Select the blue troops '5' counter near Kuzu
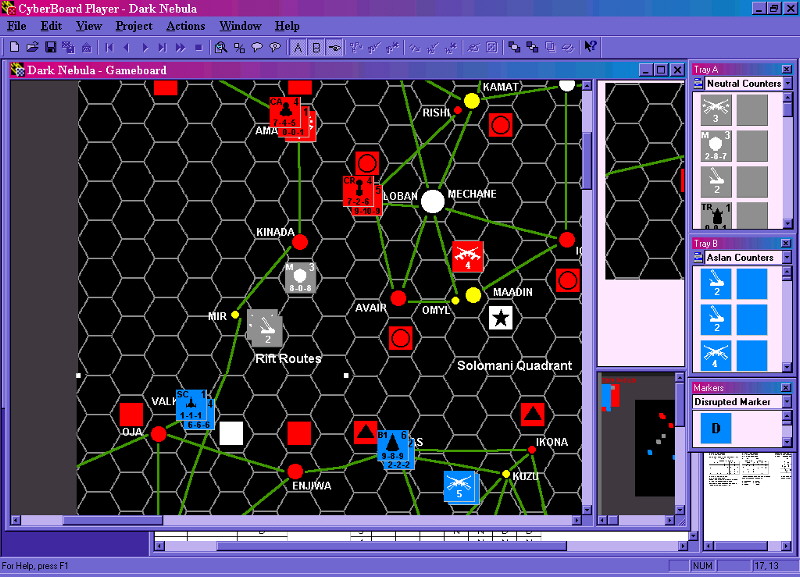 [x=460, y=486]
